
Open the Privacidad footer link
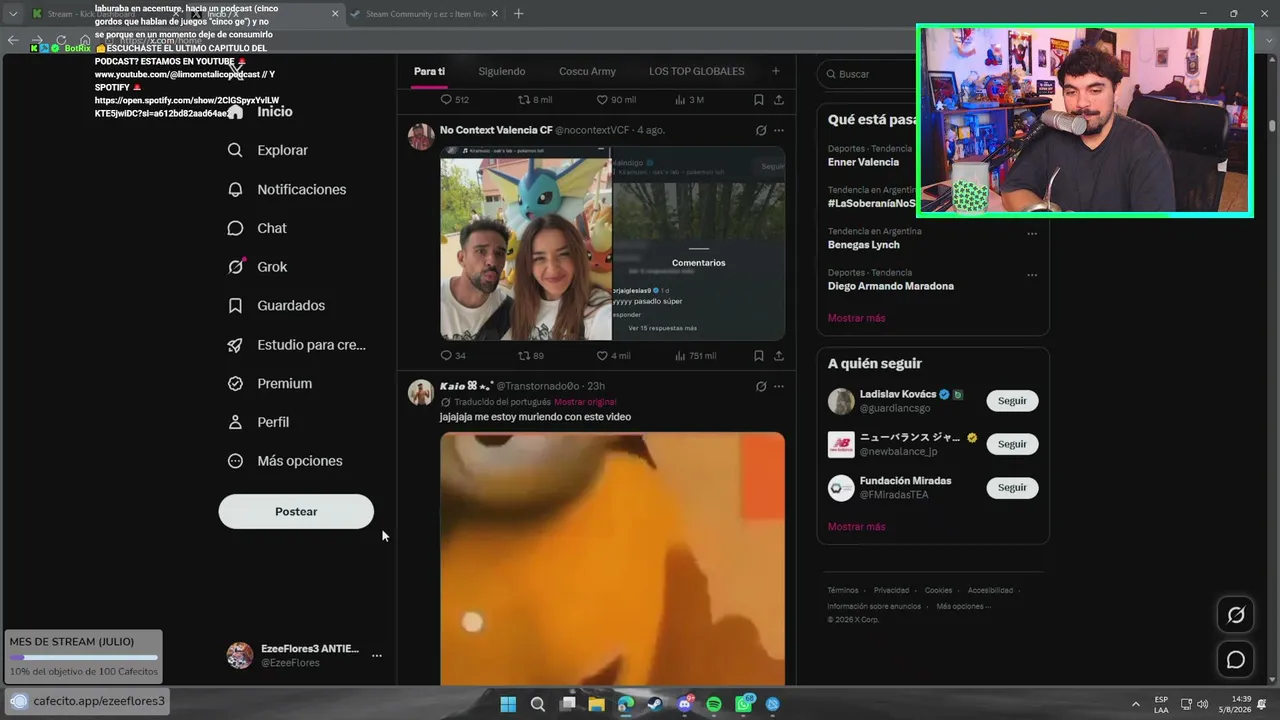[891, 590]
